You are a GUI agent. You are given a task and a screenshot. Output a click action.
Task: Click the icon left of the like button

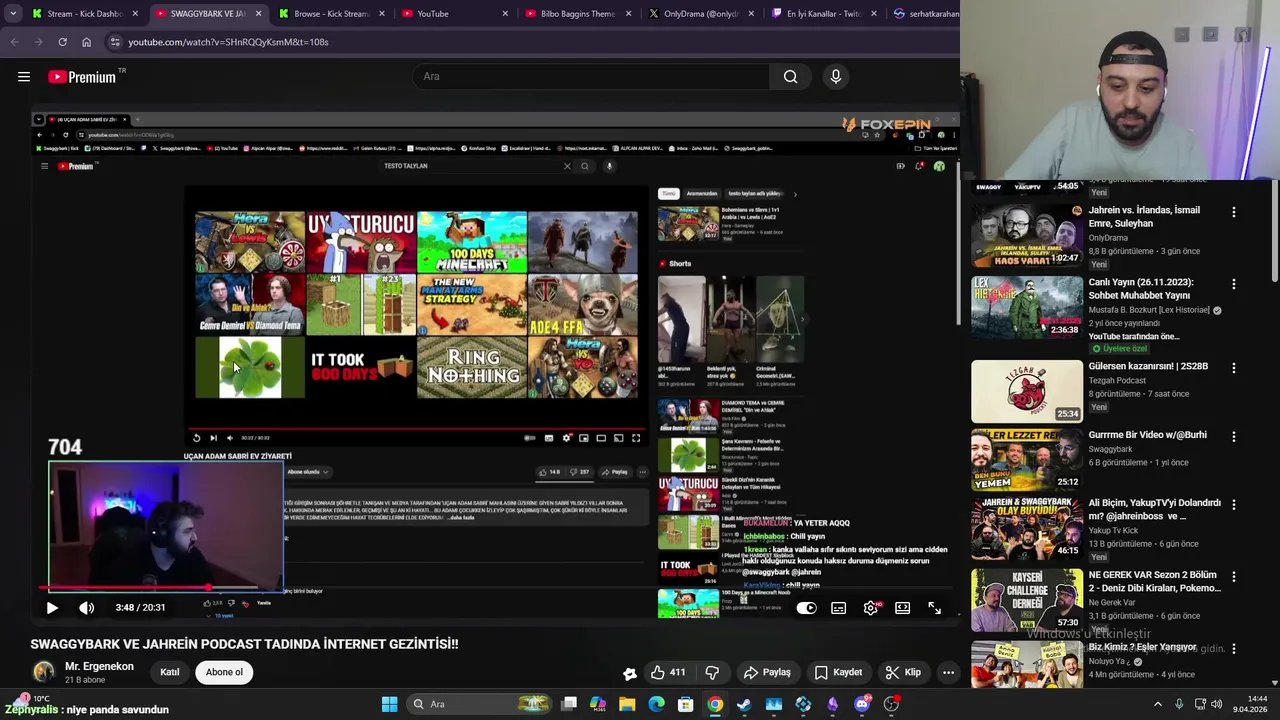(x=629, y=673)
